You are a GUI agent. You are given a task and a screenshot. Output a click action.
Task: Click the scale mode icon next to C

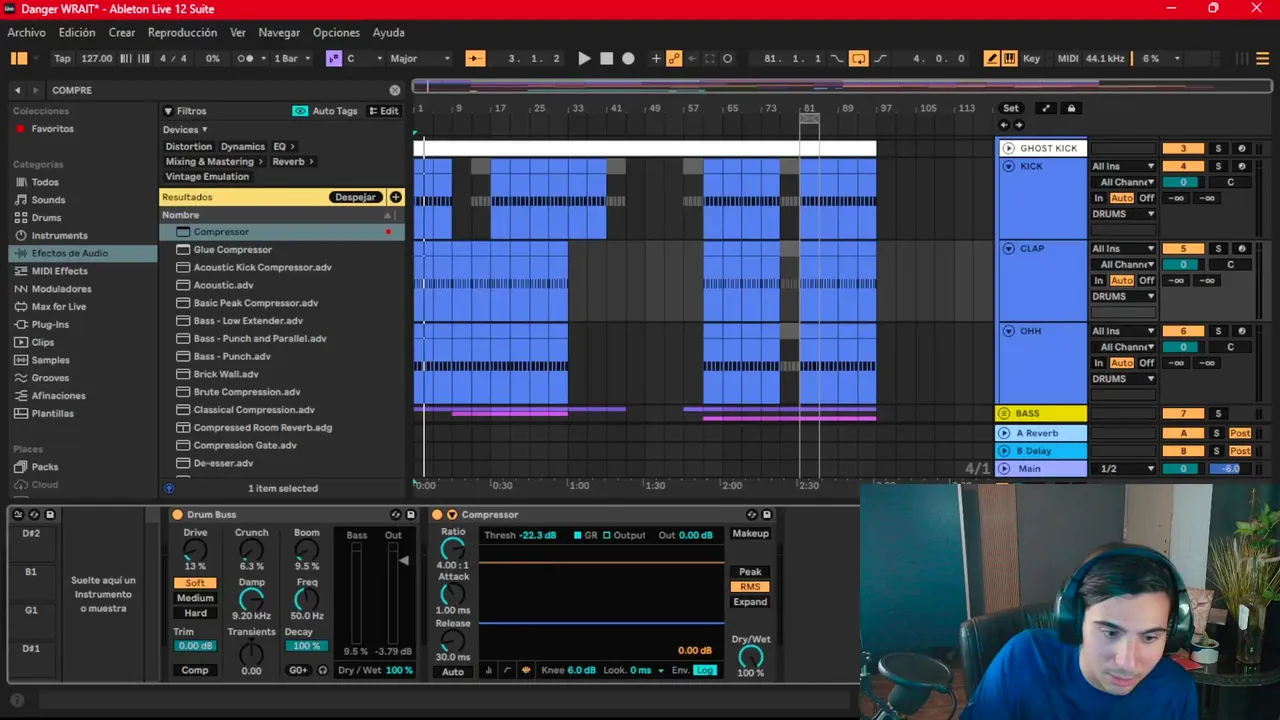coord(334,59)
